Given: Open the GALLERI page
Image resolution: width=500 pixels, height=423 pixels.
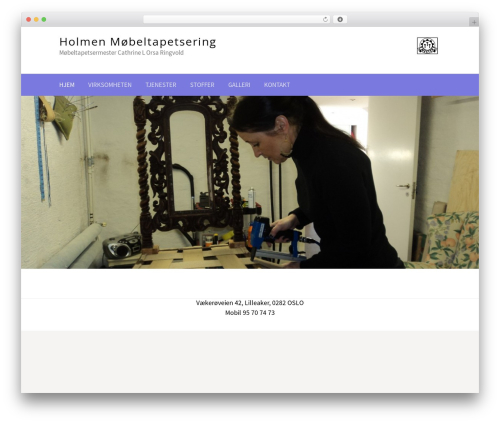Looking at the screenshot, I should (239, 85).
